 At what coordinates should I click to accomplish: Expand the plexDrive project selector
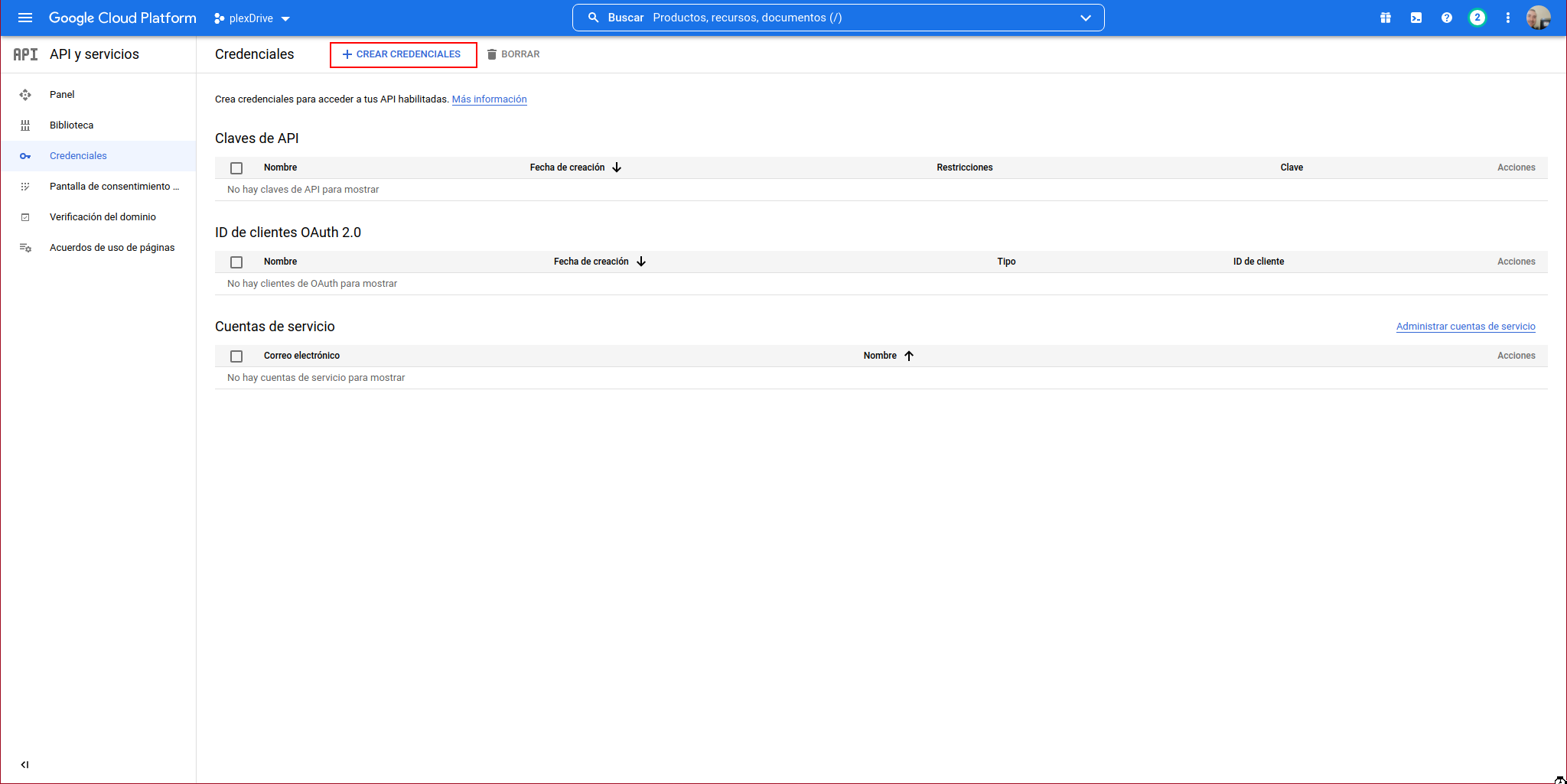click(x=252, y=18)
